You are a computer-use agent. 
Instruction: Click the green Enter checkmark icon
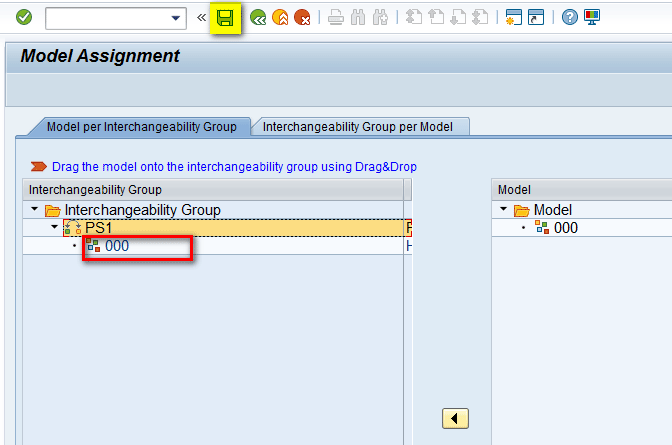coord(24,18)
